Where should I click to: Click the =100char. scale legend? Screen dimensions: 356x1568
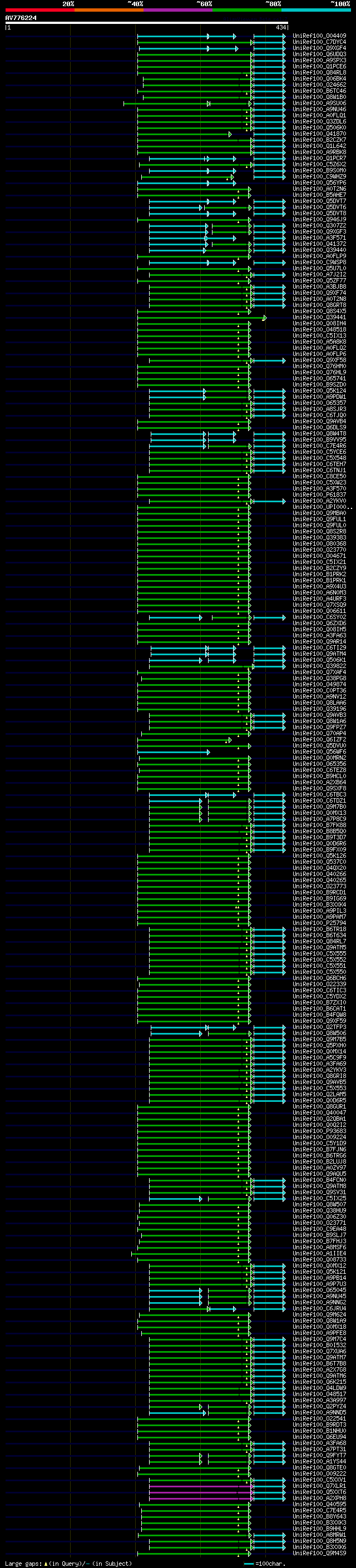265,1563
